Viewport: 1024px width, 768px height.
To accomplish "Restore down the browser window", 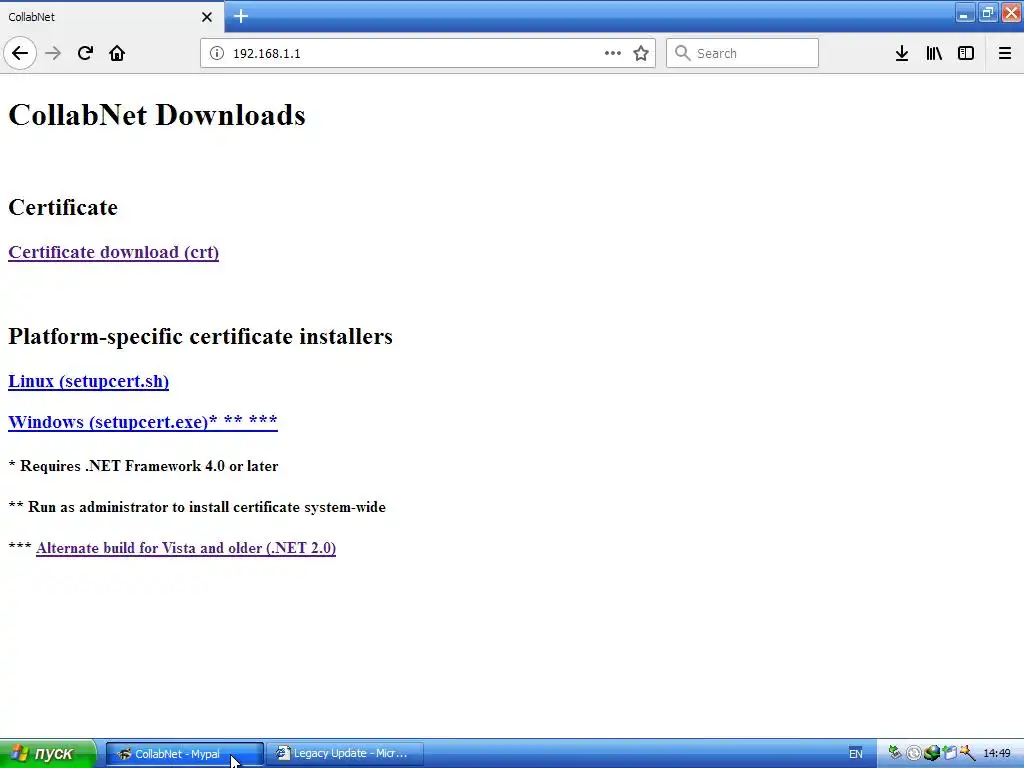I will [x=987, y=13].
